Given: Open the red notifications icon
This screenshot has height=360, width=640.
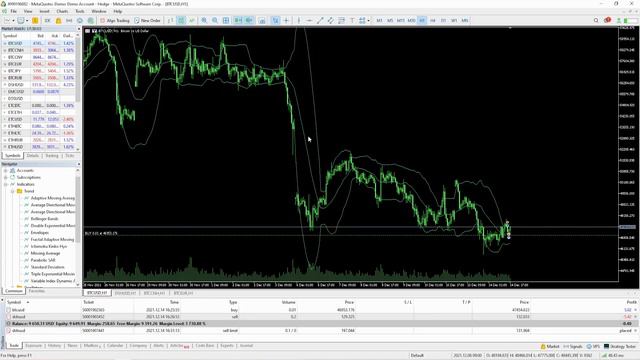Looking at the screenshot, I should (607, 20).
